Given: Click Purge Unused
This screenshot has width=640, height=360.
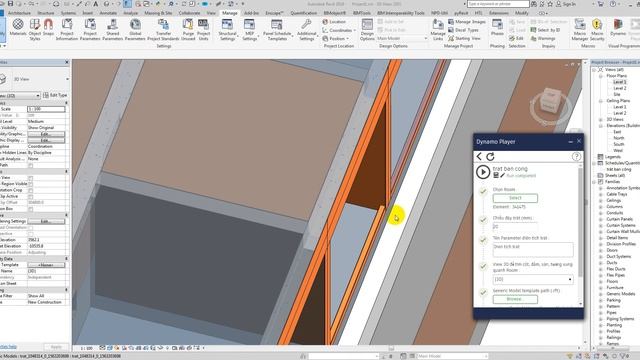Looking at the screenshot, I should coord(188,29).
